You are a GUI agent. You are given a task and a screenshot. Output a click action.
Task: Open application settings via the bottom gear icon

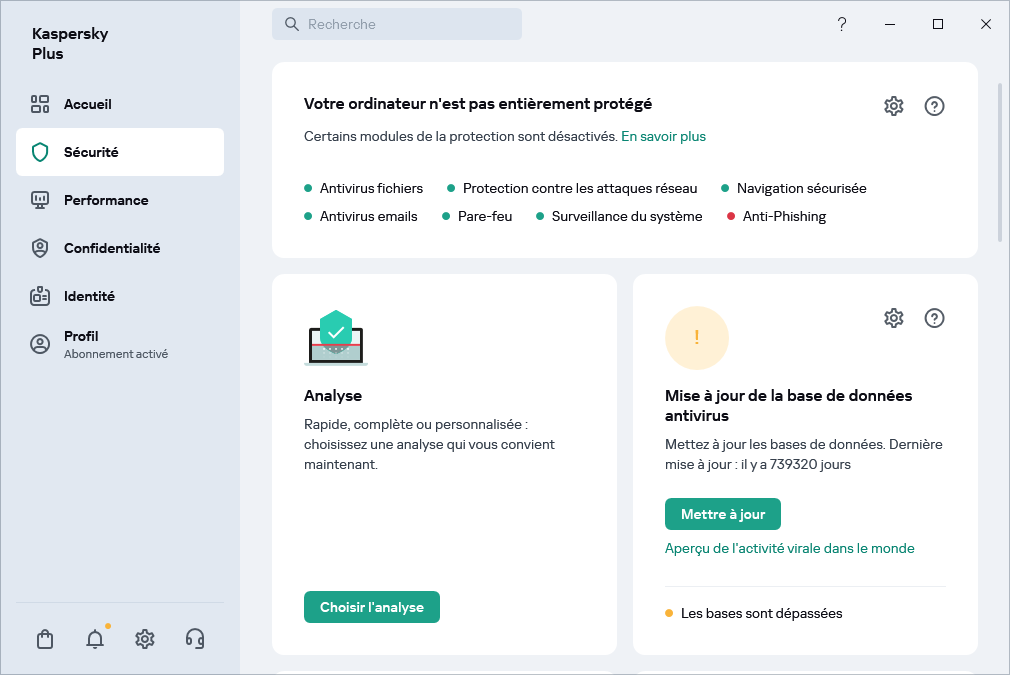pos(144,638)
